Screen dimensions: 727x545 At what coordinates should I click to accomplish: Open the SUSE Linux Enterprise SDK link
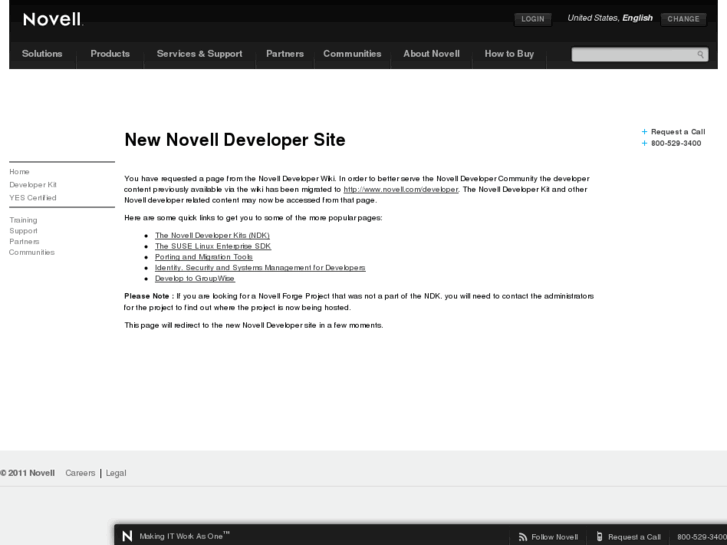[x=212, y=246]
